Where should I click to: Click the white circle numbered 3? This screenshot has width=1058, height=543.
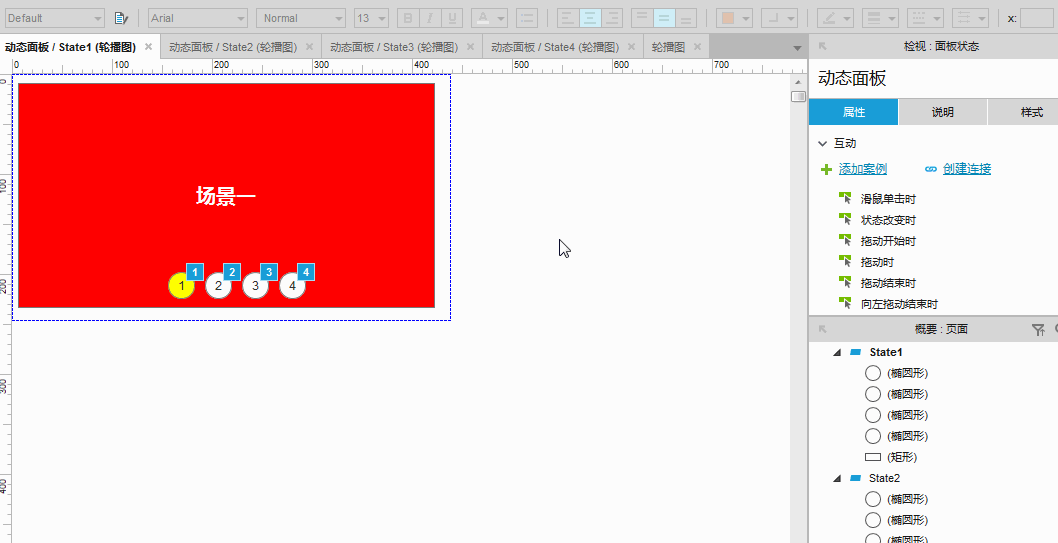(255, 285)
